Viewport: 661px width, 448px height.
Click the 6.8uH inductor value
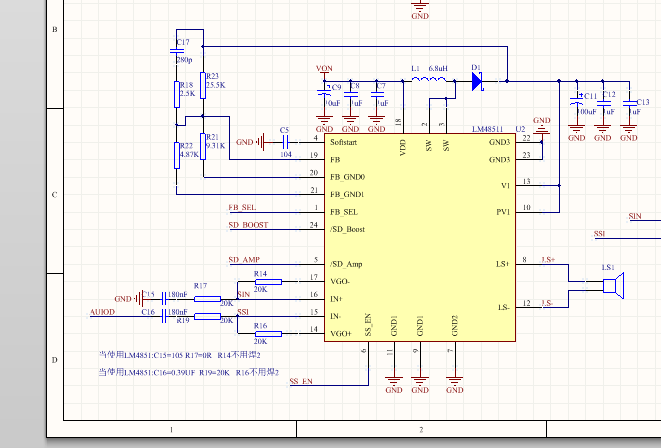tap(438, 68)
